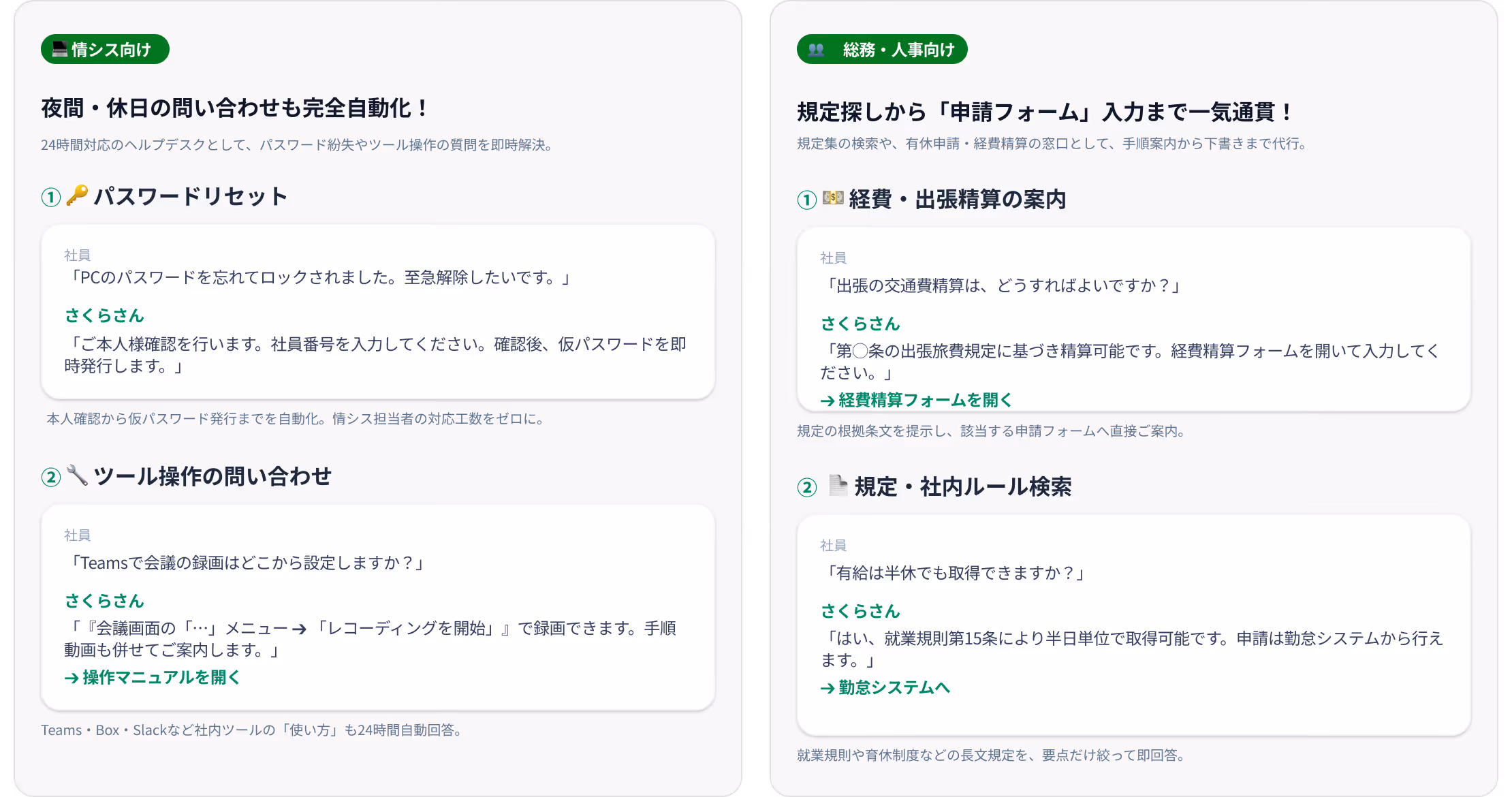Click the 経費・出張精算の案内 section title
This screenshot has height=797, width=1512.
[958, 199]
